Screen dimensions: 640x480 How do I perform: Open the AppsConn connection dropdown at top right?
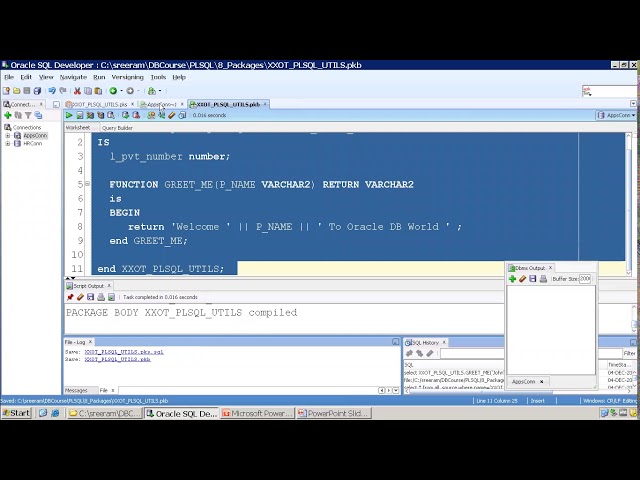[x=616, y=116]
